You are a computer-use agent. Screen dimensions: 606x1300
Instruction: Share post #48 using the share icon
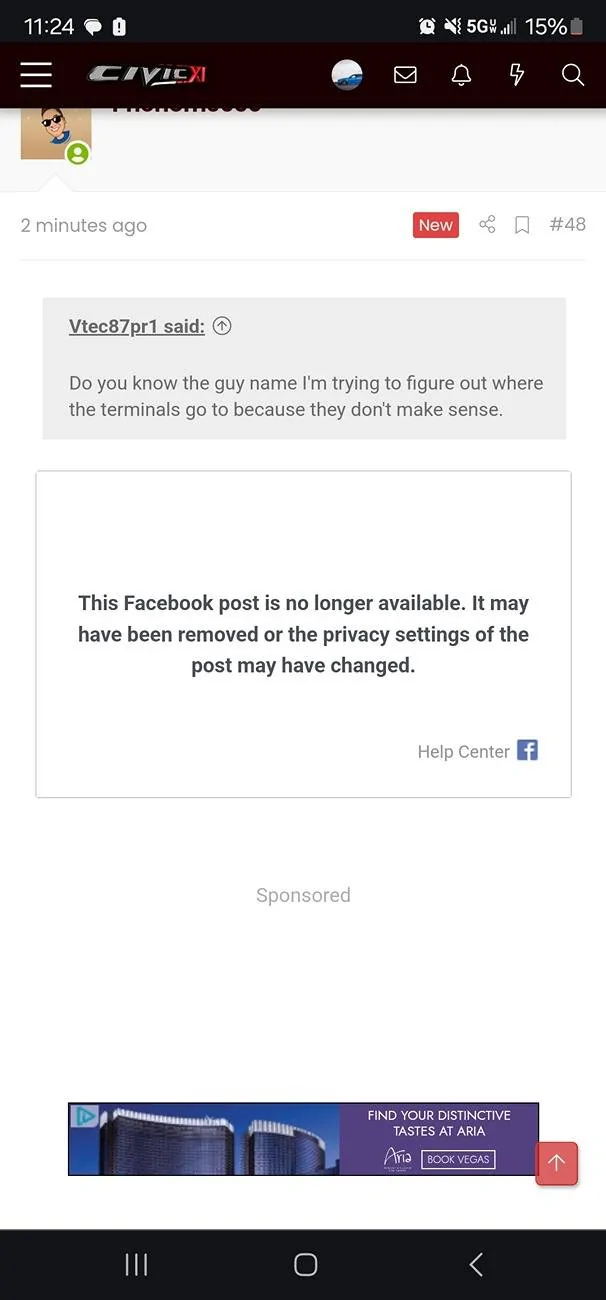click(x=487, y=225)
